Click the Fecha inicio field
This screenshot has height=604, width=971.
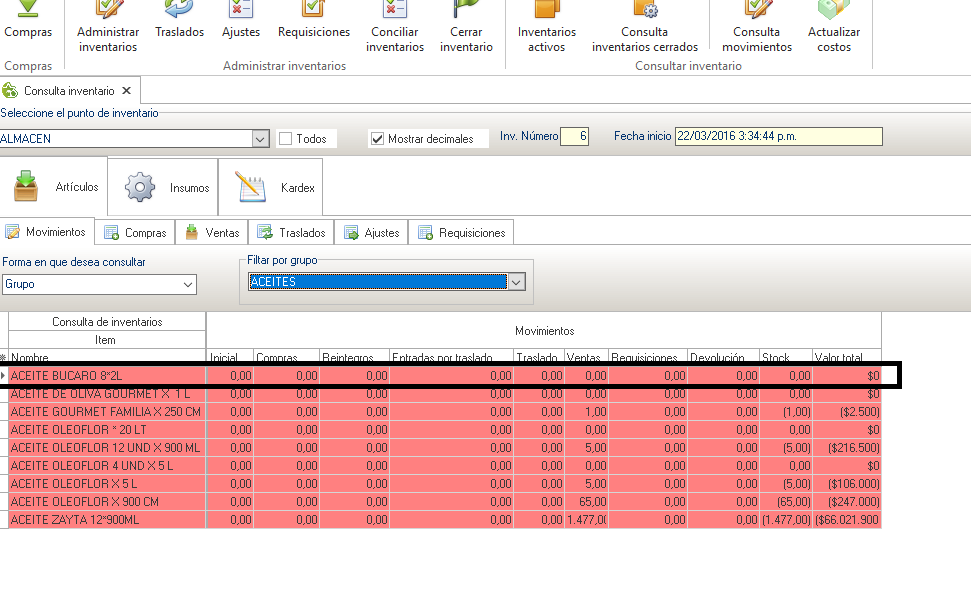point(778,136)
